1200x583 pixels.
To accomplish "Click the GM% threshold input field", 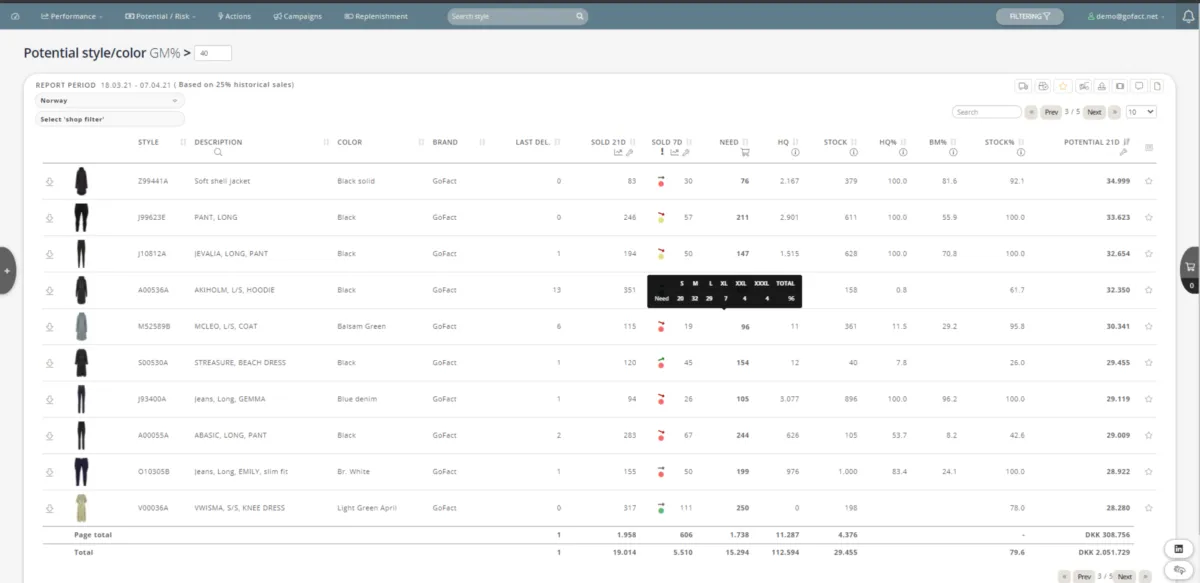I will point(214,53).
